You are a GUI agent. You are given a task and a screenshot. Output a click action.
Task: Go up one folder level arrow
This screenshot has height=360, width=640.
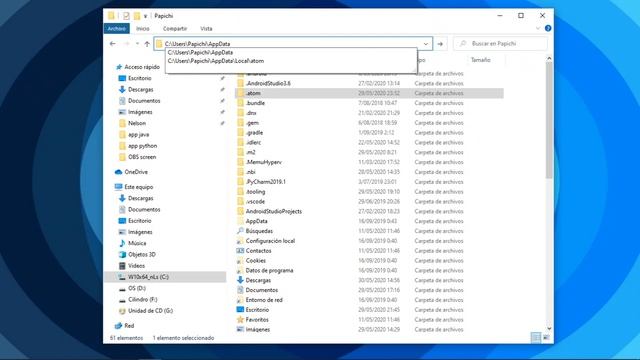click(147, 44)
